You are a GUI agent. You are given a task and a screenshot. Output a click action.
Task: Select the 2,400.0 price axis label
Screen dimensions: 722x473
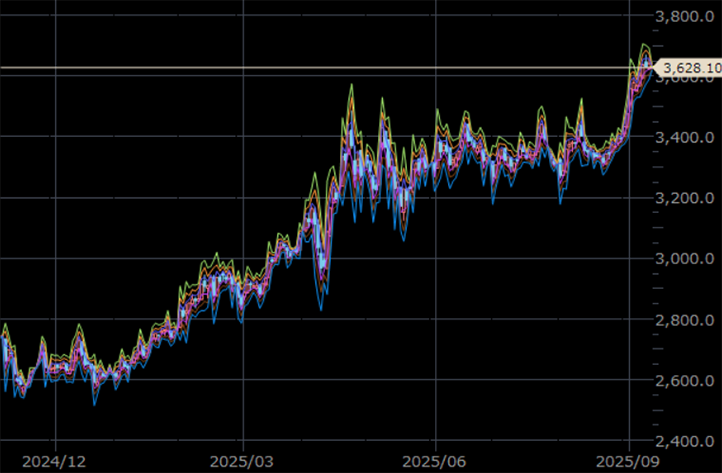tap(684, 442)
